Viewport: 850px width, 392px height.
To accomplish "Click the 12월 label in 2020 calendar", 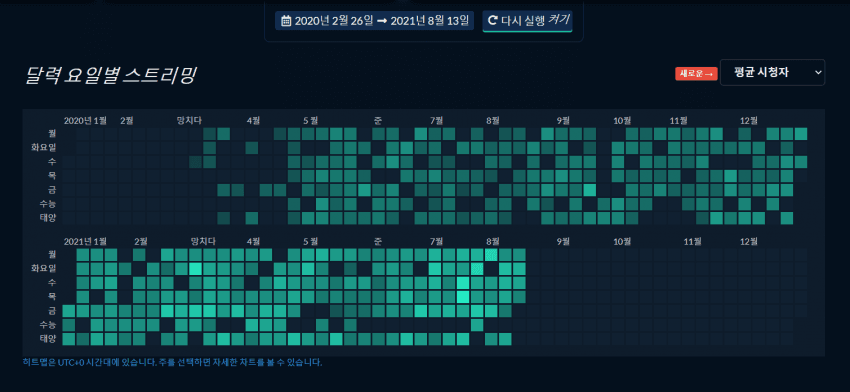I will [x=749, y=120].
